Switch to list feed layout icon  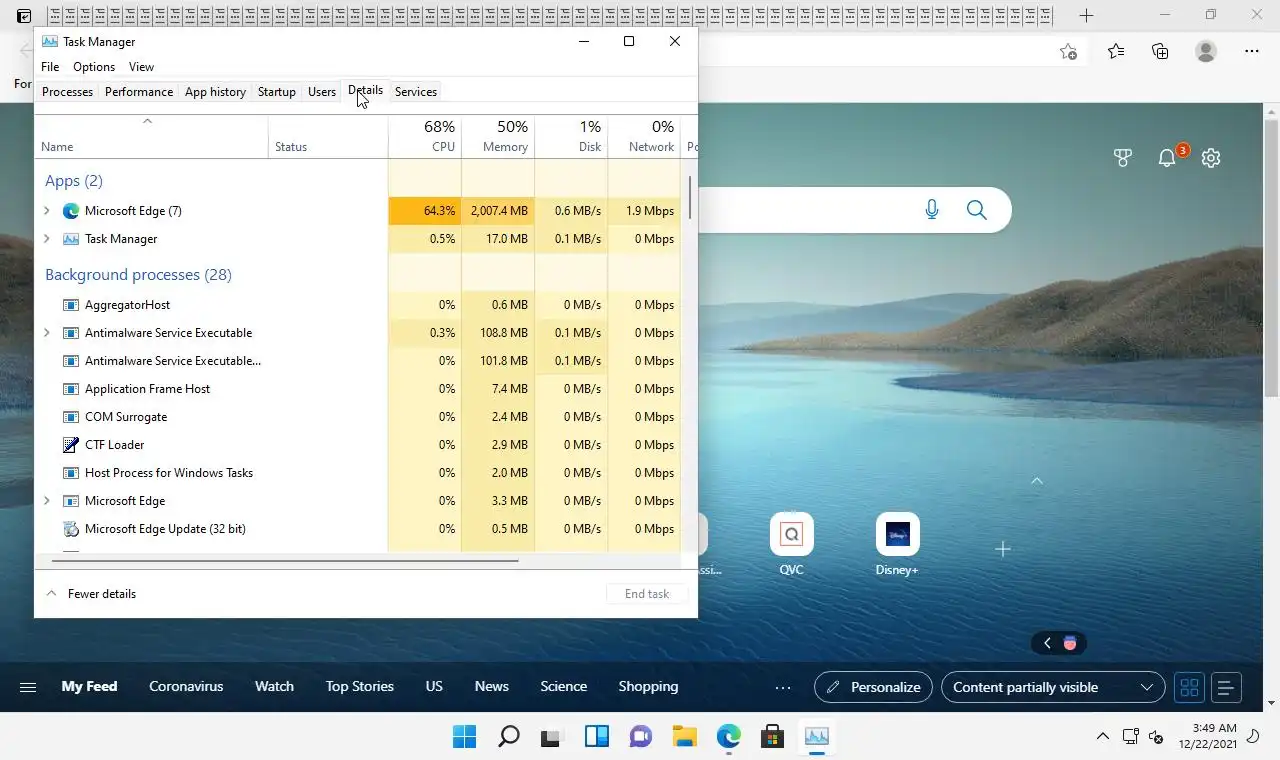1227,687
